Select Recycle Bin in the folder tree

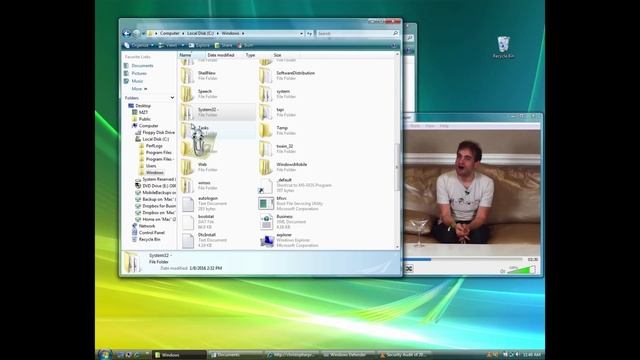point(146,239)
